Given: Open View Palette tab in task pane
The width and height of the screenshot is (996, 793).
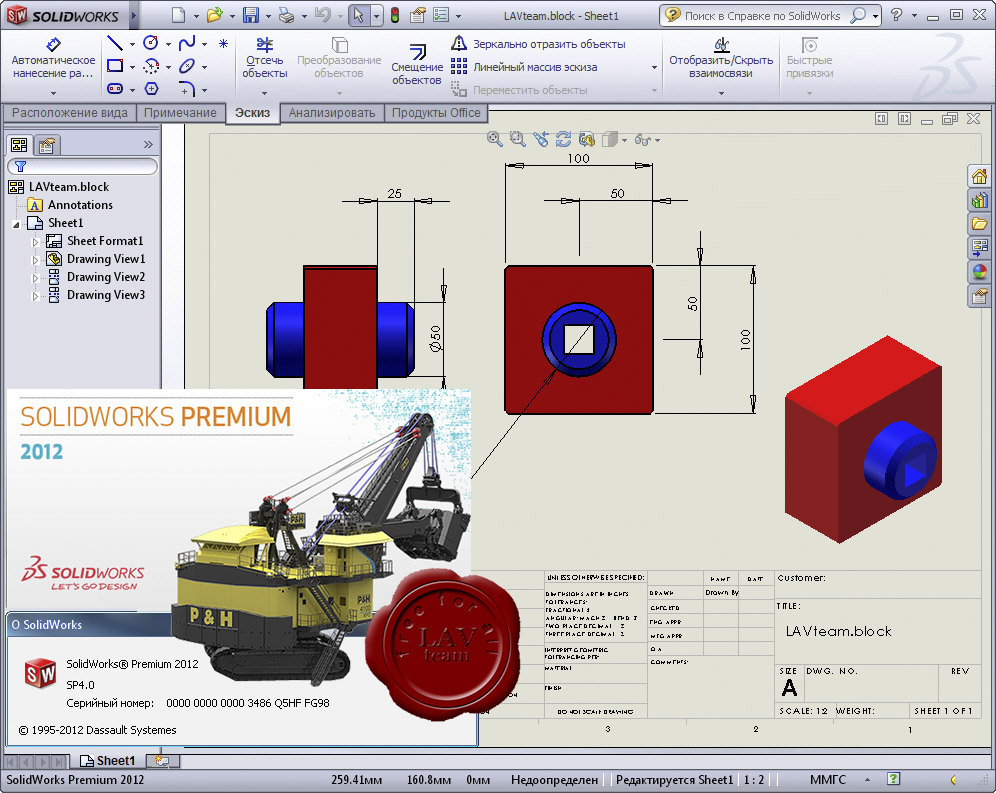Looking at the screenshot, I should click(x=979, y=248).
